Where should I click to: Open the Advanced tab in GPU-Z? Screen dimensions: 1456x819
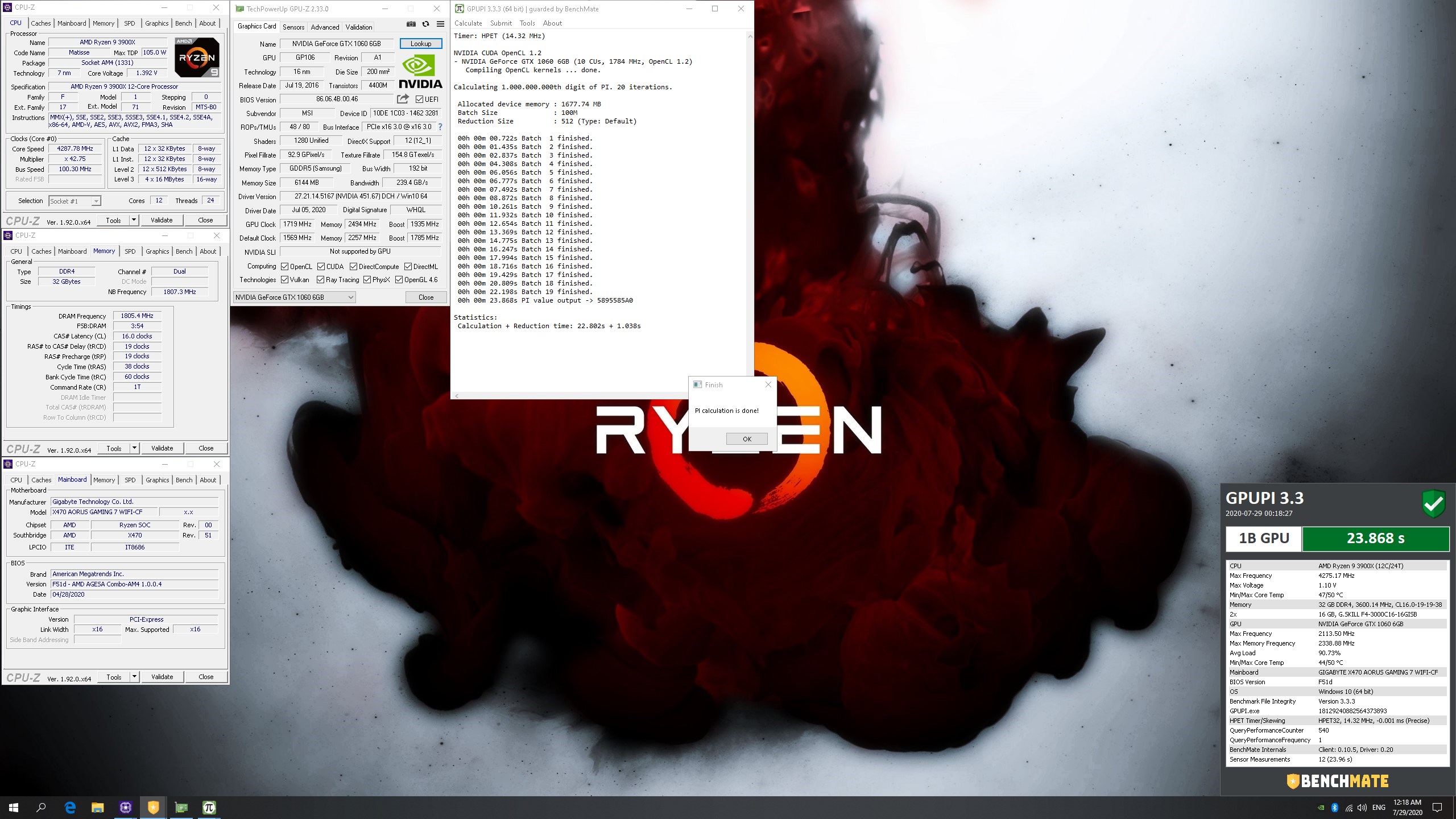pos(325,27)
